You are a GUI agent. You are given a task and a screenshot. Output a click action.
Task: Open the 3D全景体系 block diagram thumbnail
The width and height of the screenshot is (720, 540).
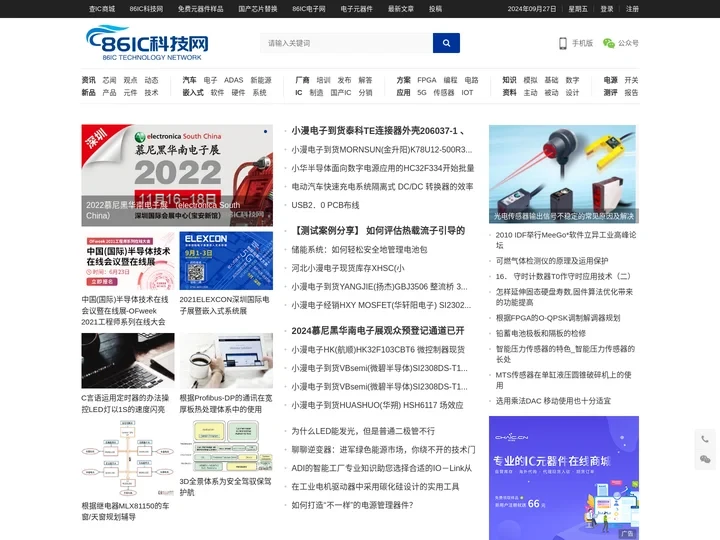[226, 446]
